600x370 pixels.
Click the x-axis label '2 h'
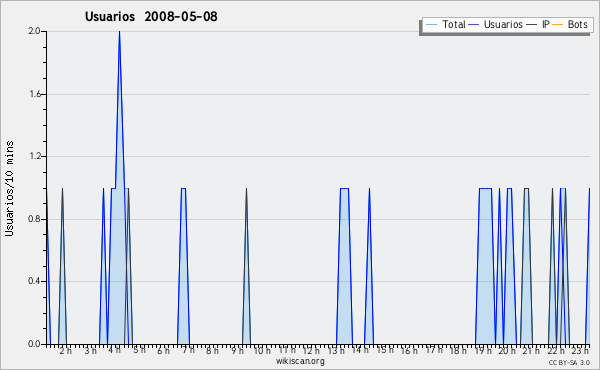[65, 350]
